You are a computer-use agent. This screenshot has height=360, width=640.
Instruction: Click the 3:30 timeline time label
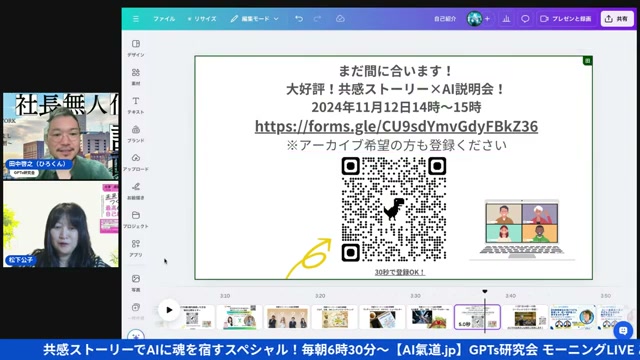(x=415, y=296)
